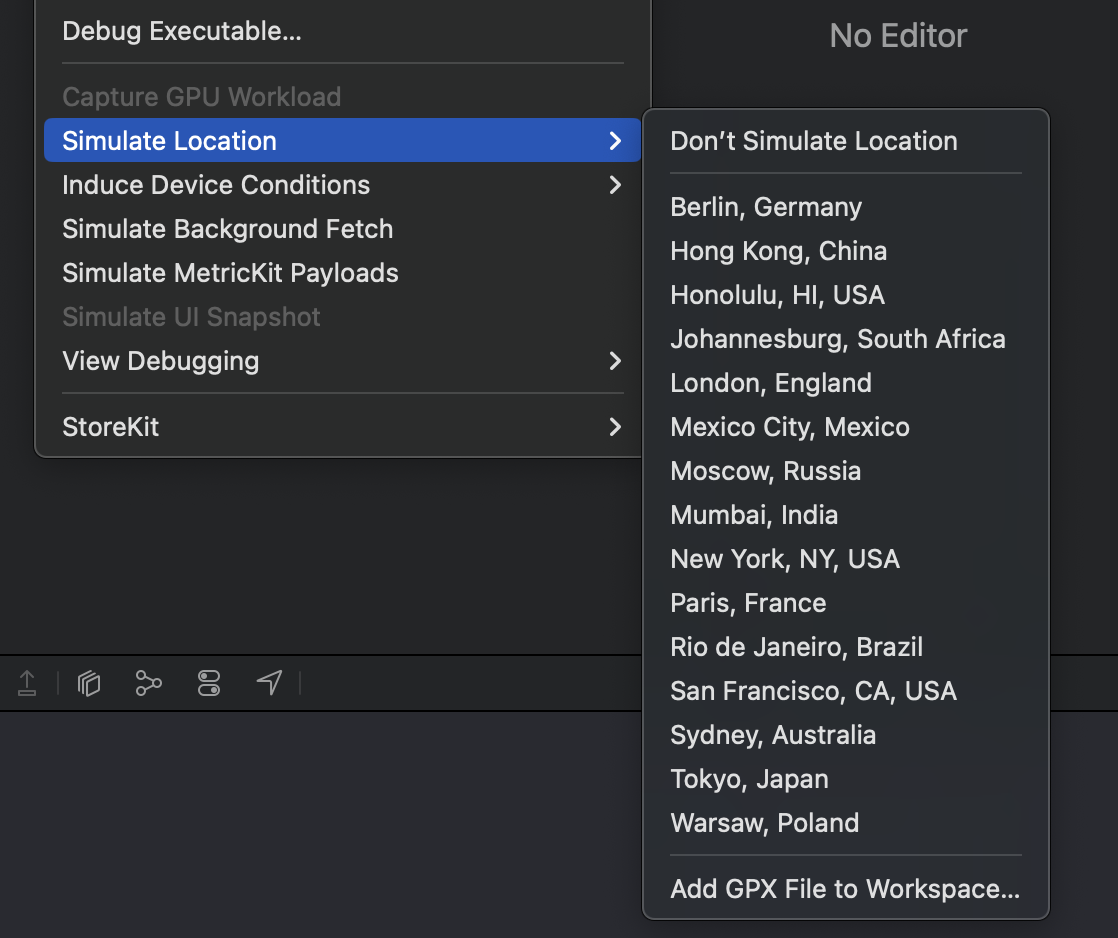
Task: Select Simulate MetricKit Payloads
Action: (343, 273)
